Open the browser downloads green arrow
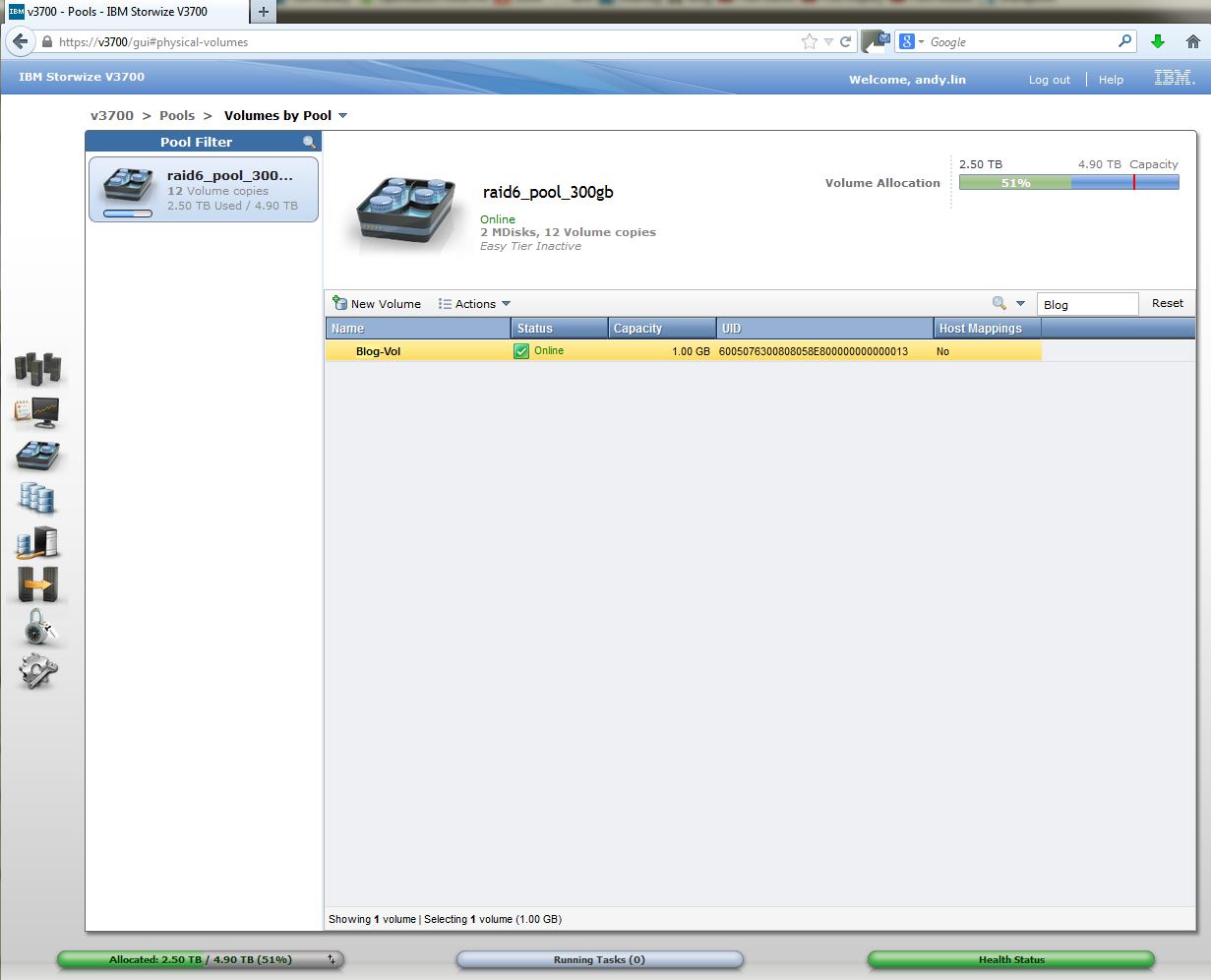The width and height of the screenshot is (1211, 980). pyautogui.click(x=1158, y=41)
